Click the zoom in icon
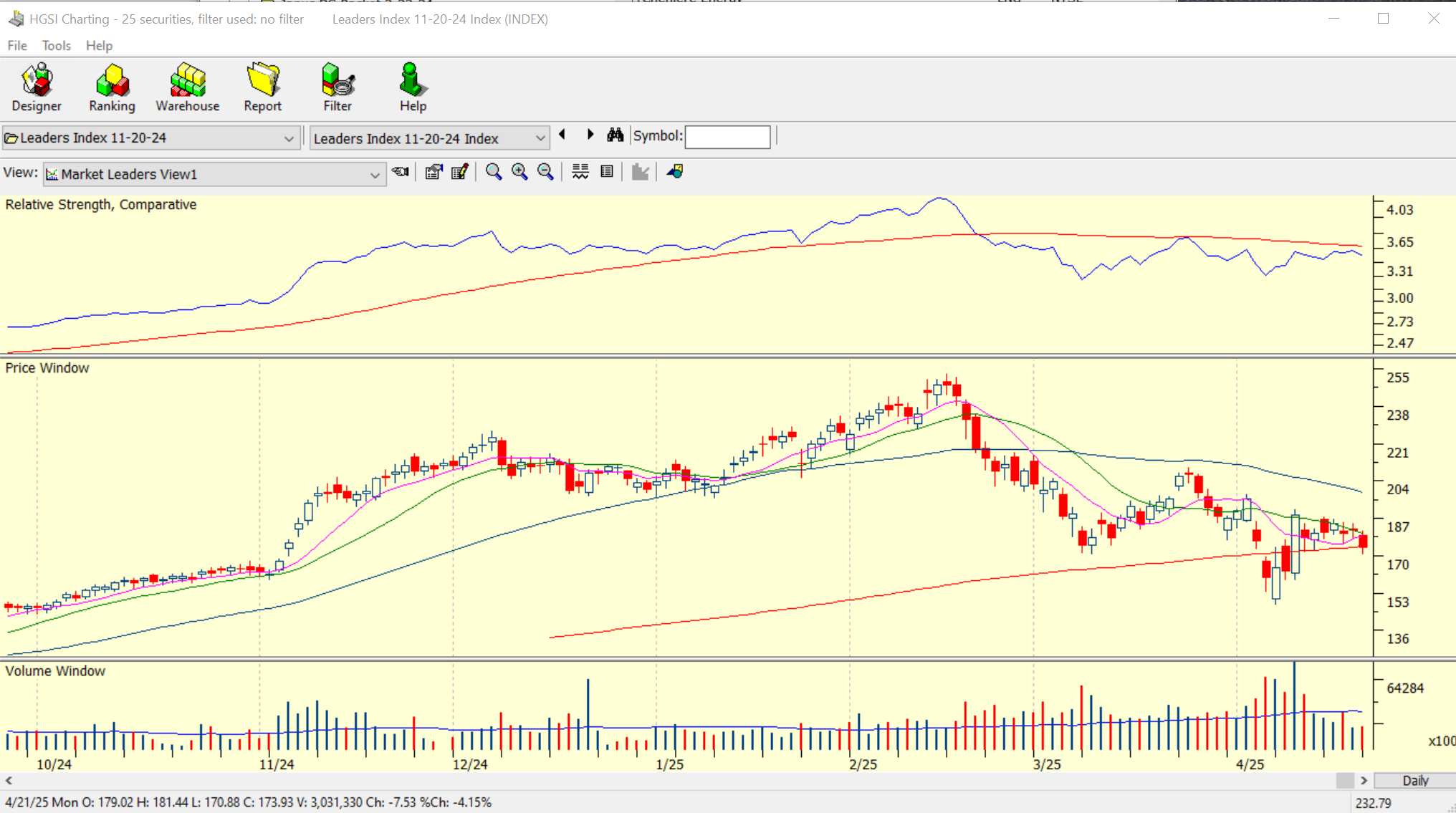 click(x=519, y=172)
